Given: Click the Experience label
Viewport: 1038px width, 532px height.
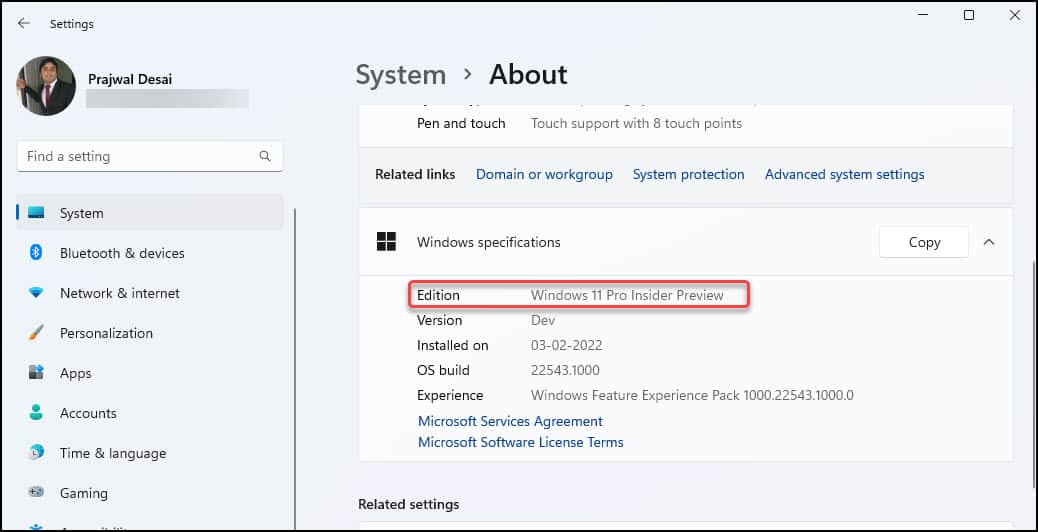Looking at the screenshot, I should coord(450,396).
